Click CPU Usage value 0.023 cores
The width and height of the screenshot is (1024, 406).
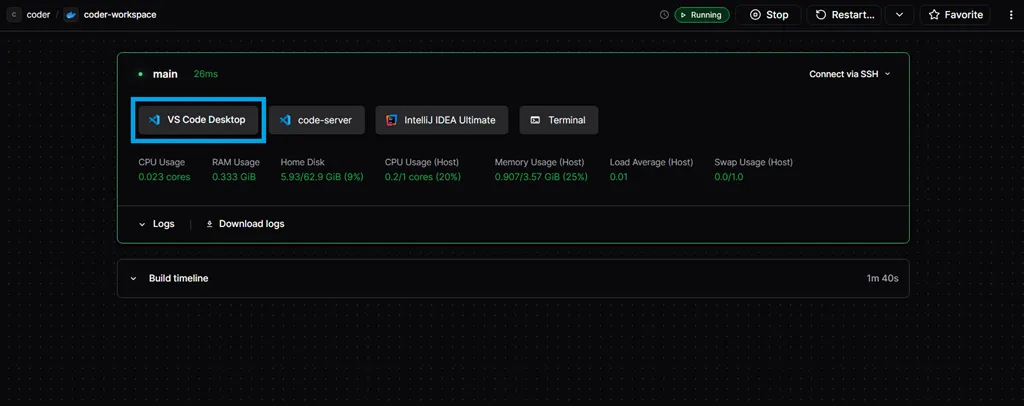pos(165,177)
